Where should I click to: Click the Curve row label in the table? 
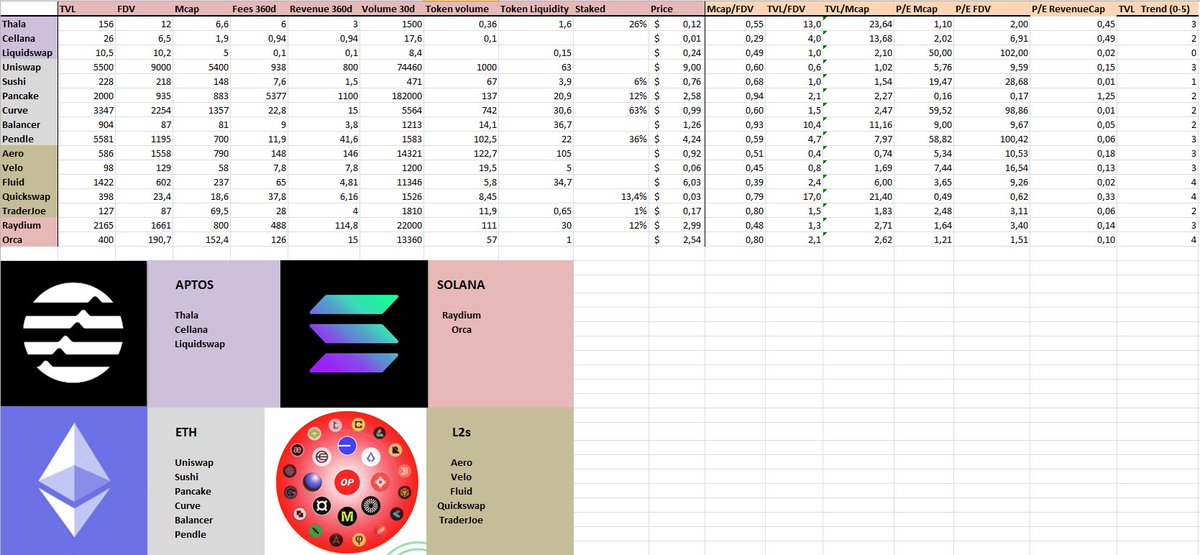pyautogui.click(x=29, y=110)
